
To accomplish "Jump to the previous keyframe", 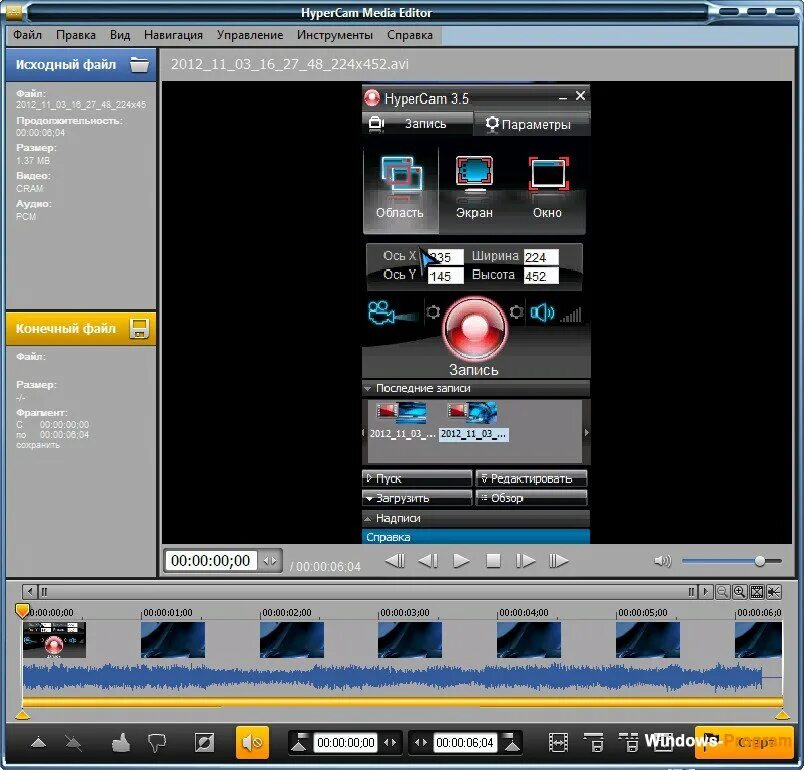I will tap(395, 561).
